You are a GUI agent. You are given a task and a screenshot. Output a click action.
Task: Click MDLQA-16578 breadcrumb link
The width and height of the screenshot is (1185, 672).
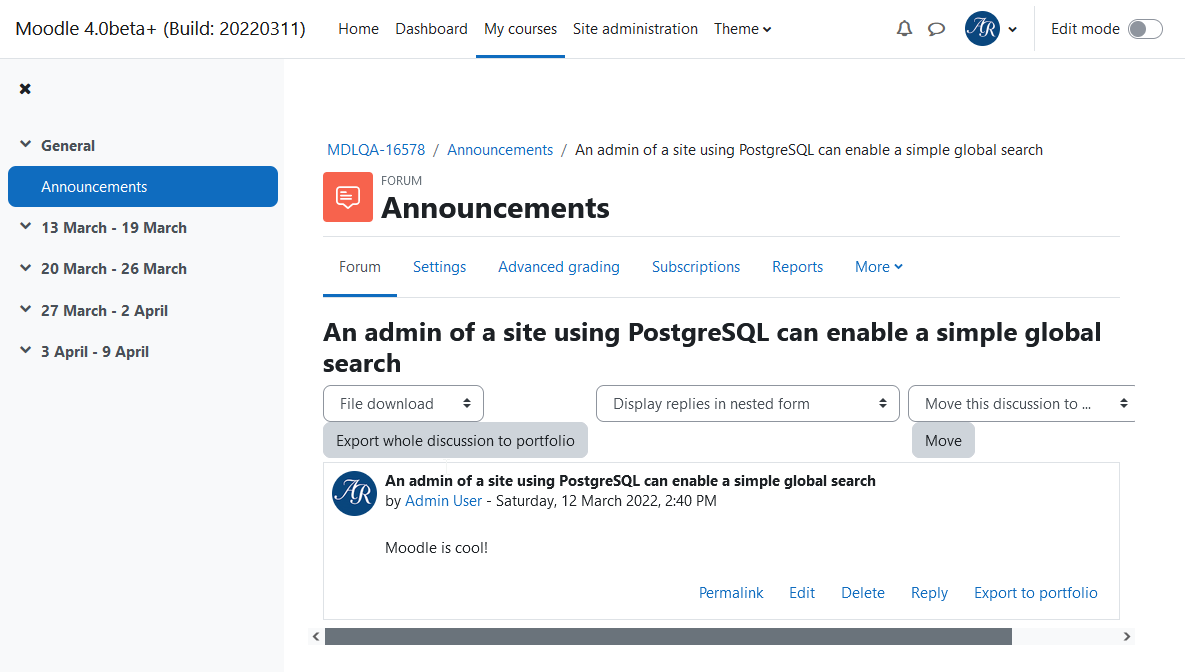(x=376, y=150)
